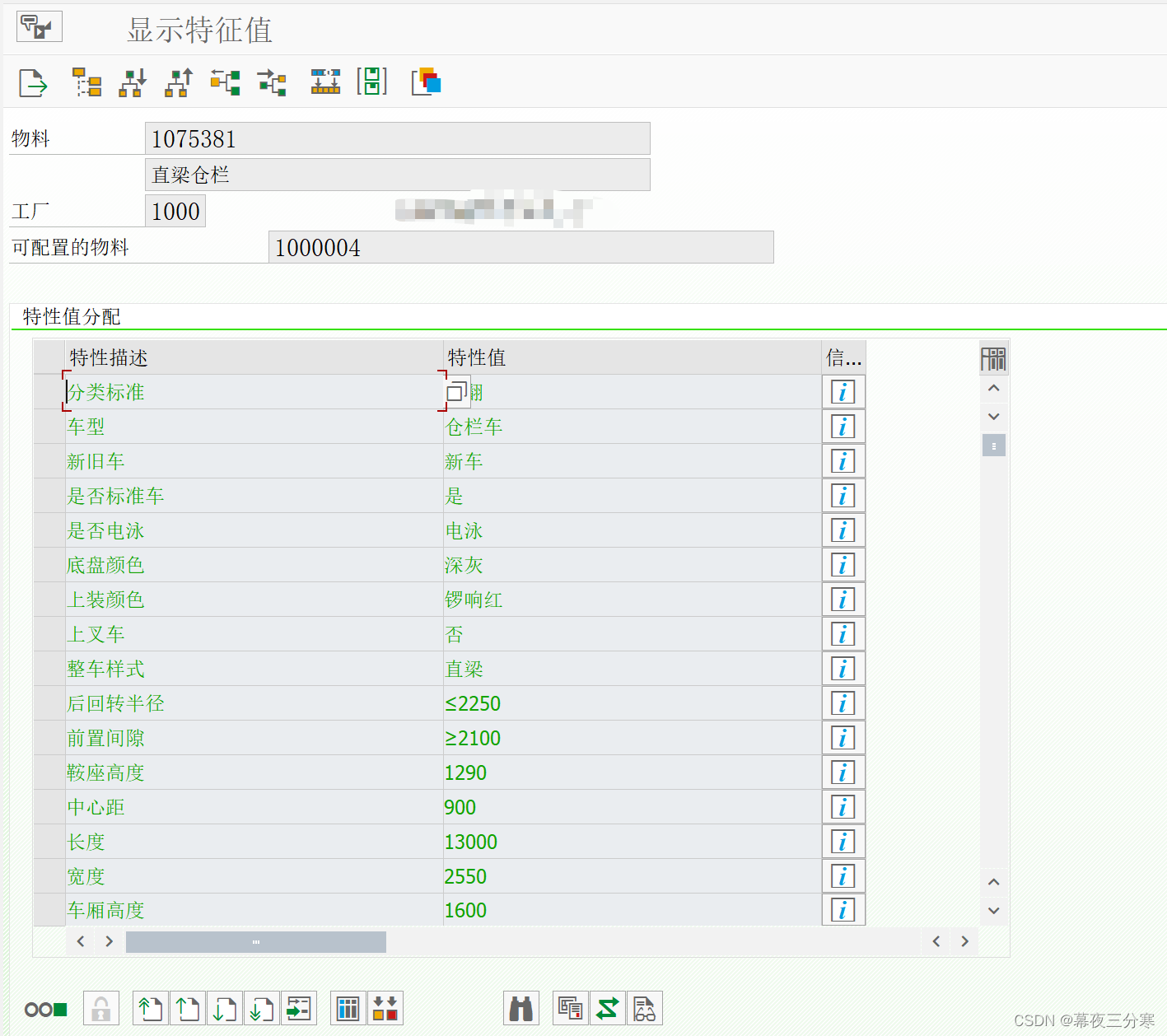The height and width of the screenshot is (1036, 1167).
Task: Open info for the 鞍座高度 row
Action: [x=843, y=772]
